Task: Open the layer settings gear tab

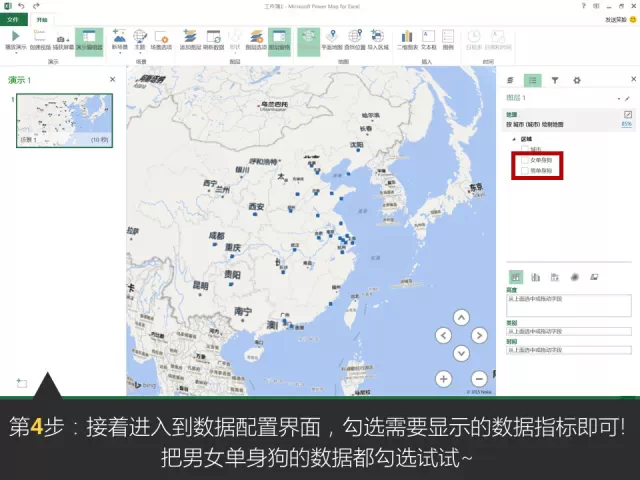Action: 576,80
